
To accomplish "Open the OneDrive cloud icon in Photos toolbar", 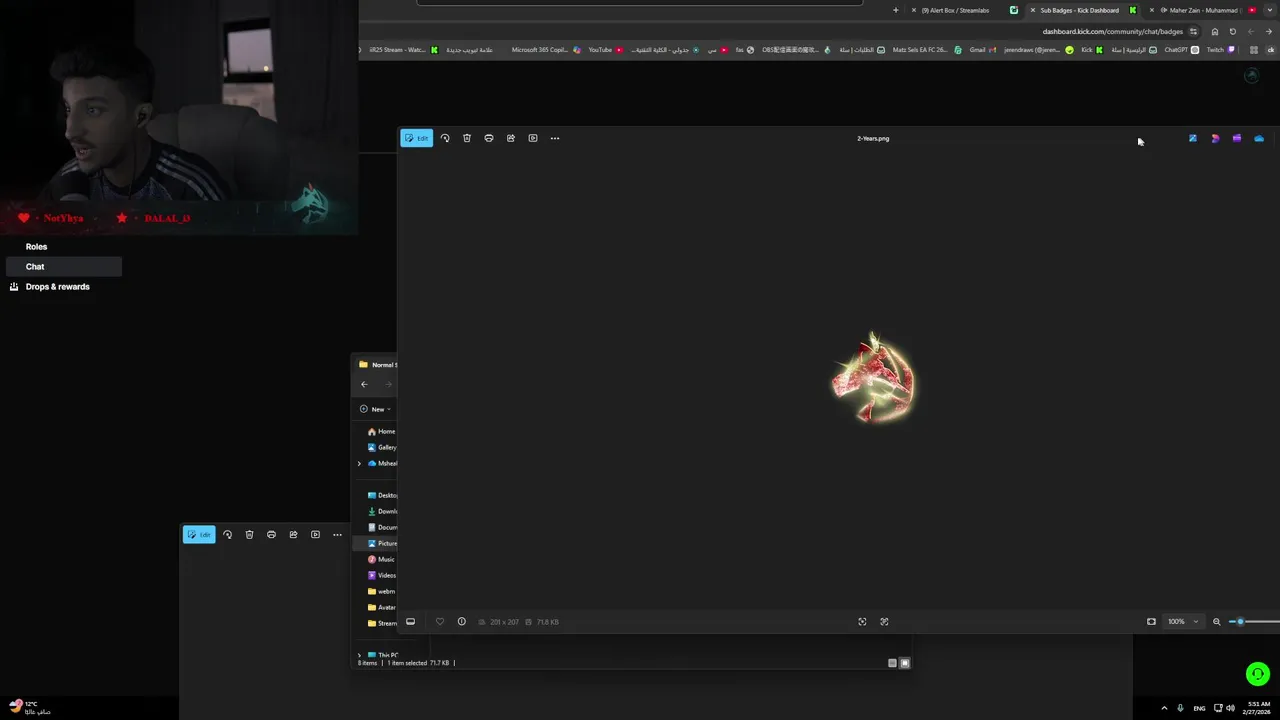I will pyautogui.click(x=1259, y=138).
